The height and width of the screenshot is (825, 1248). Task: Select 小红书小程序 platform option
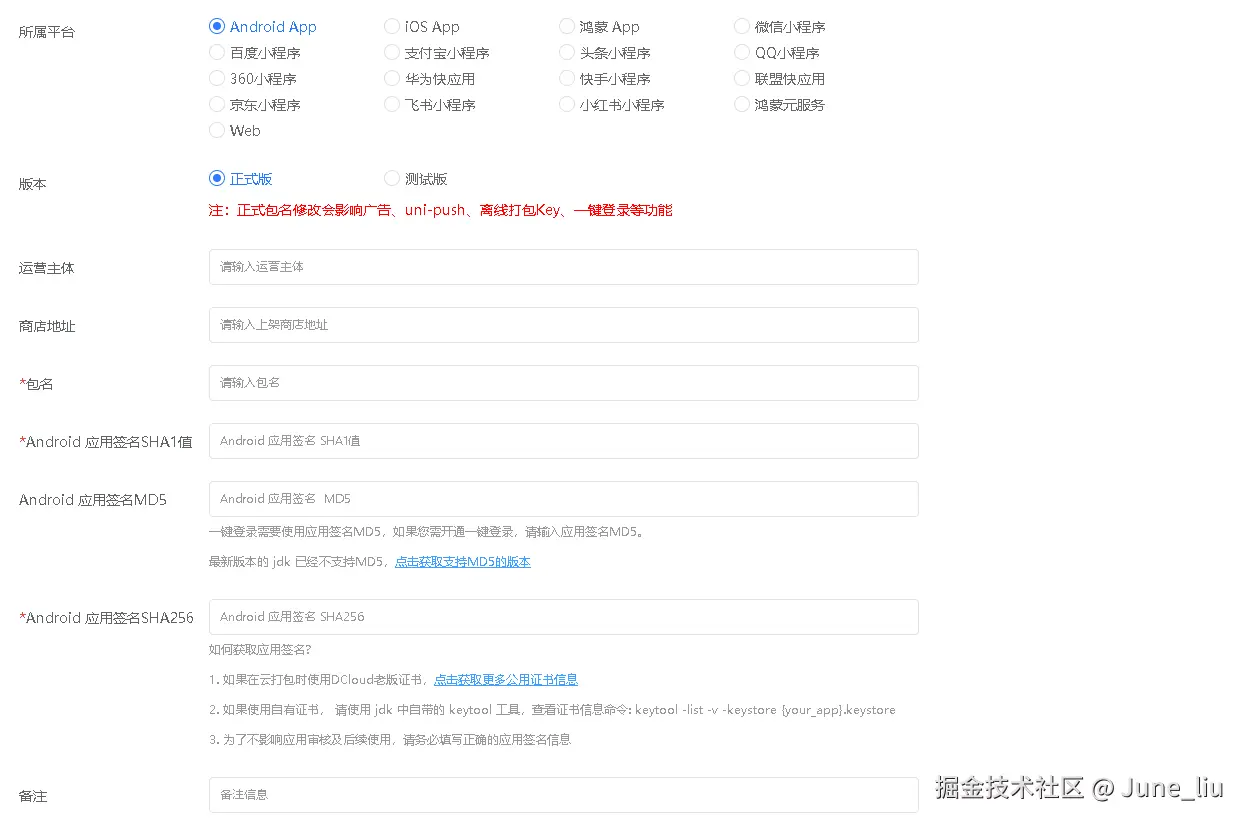[567, 105]
